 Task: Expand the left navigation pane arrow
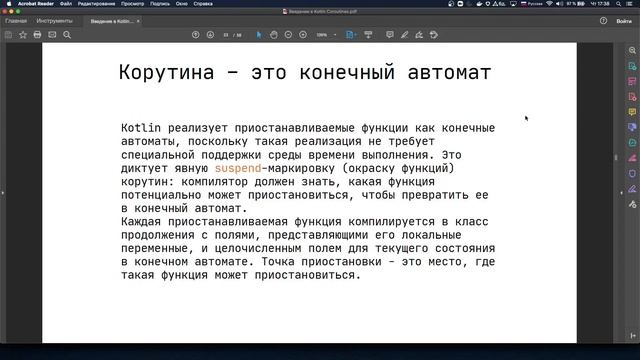pos(2,193)
